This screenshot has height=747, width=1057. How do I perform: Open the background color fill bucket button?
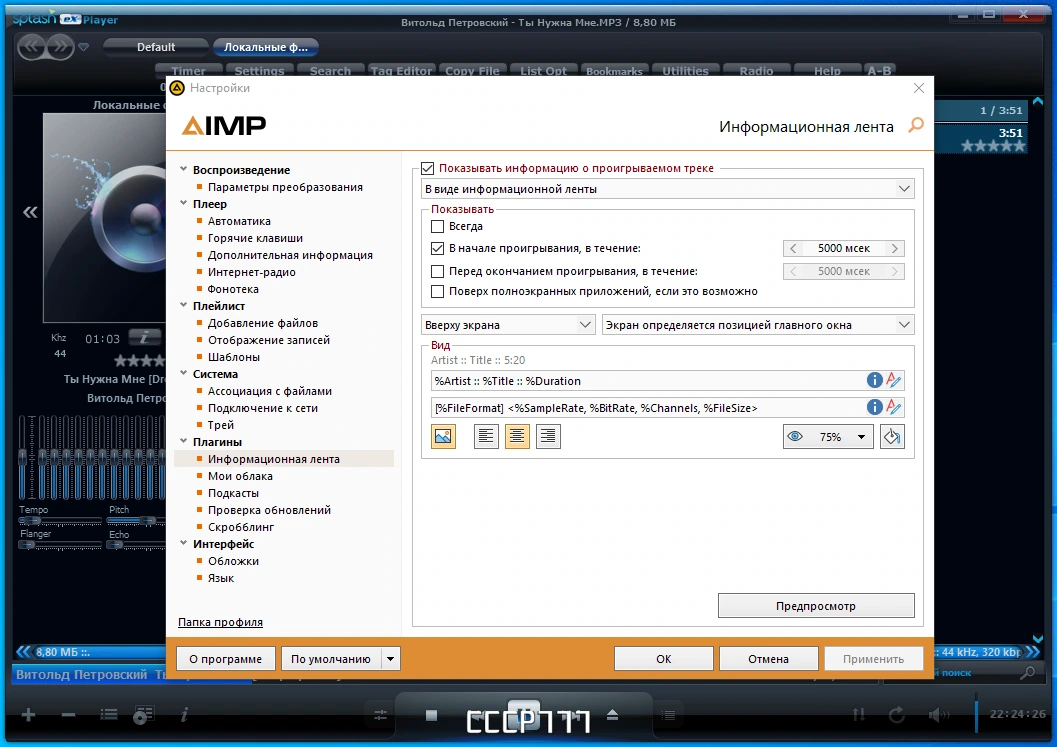click(892, 436)
